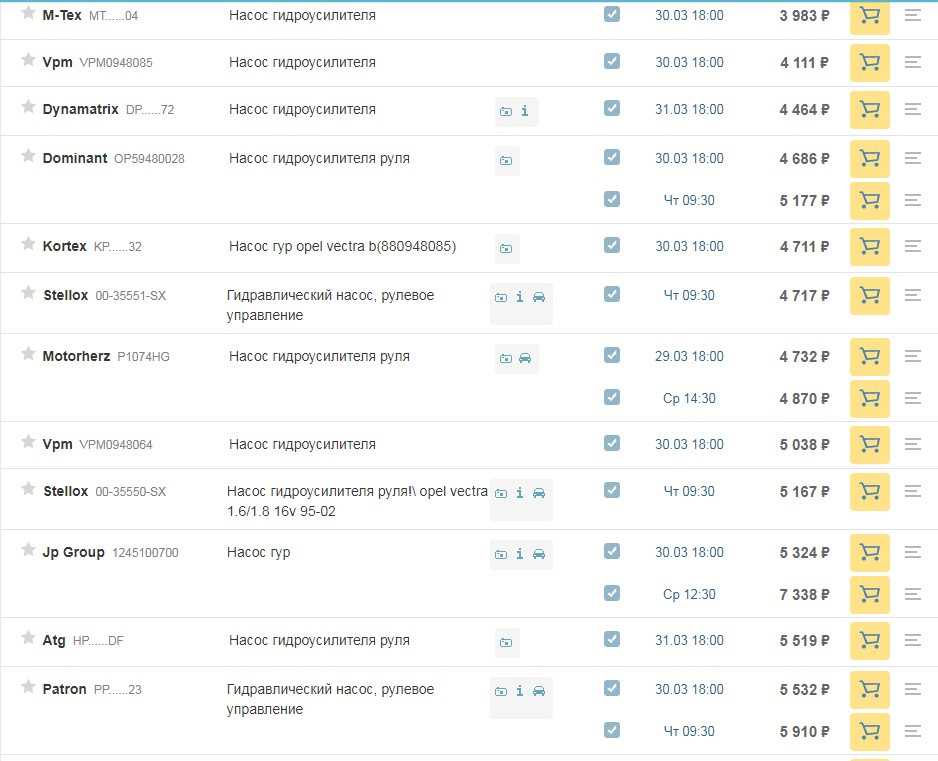938x761 pixels.
Task: Add the 4 111 ₽ Vpm item to cart
Action: click(869, 62)
